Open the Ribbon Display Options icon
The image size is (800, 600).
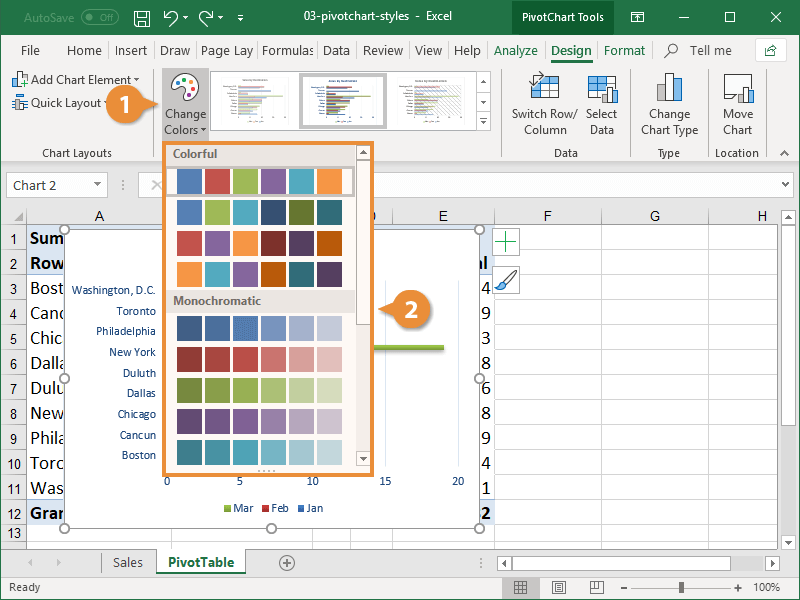click(637, 17)
